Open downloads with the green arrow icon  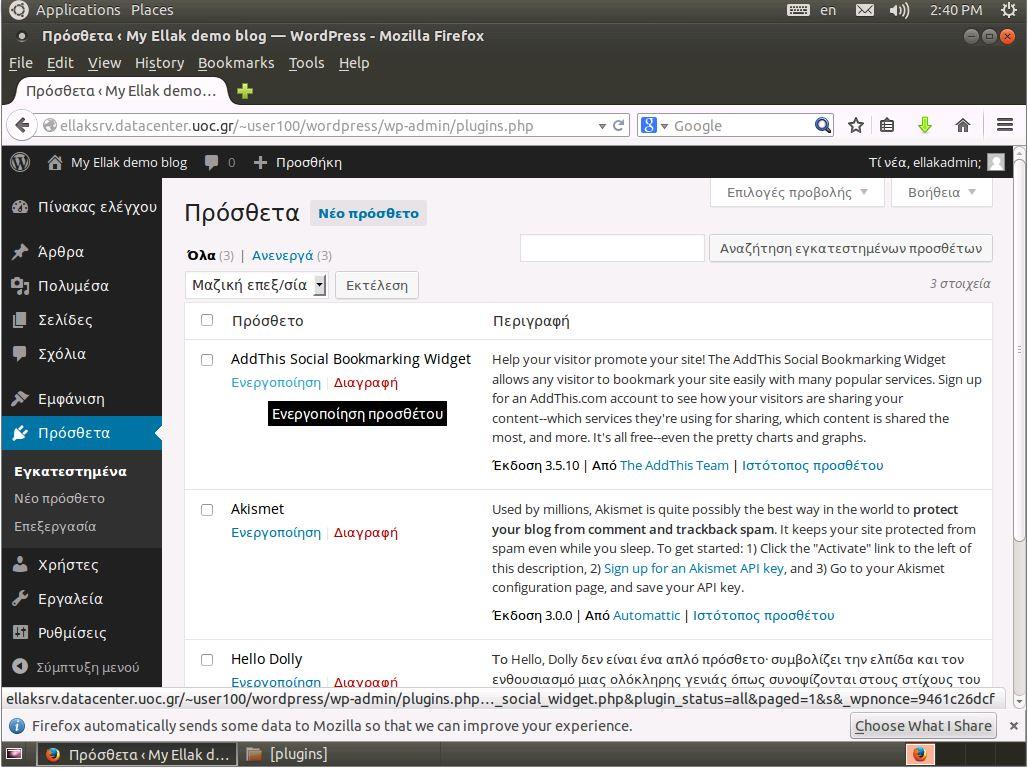click(x=925, y=125)
